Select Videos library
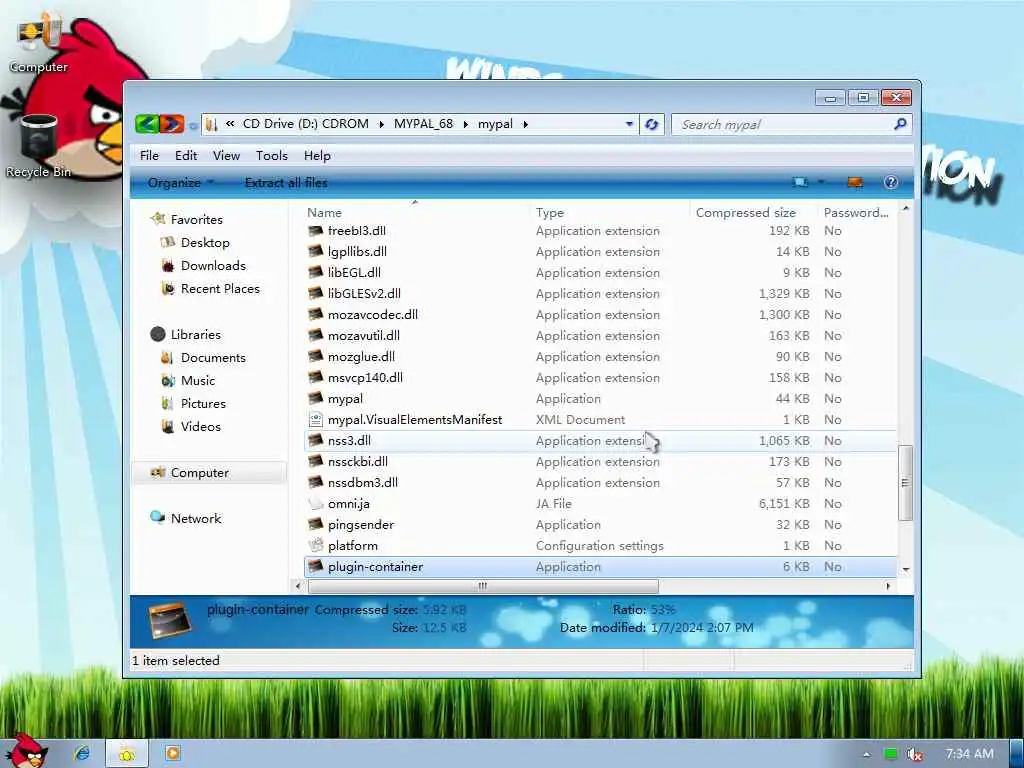The width and height of the screenshot is (1024, 768). tap(200, 426)
